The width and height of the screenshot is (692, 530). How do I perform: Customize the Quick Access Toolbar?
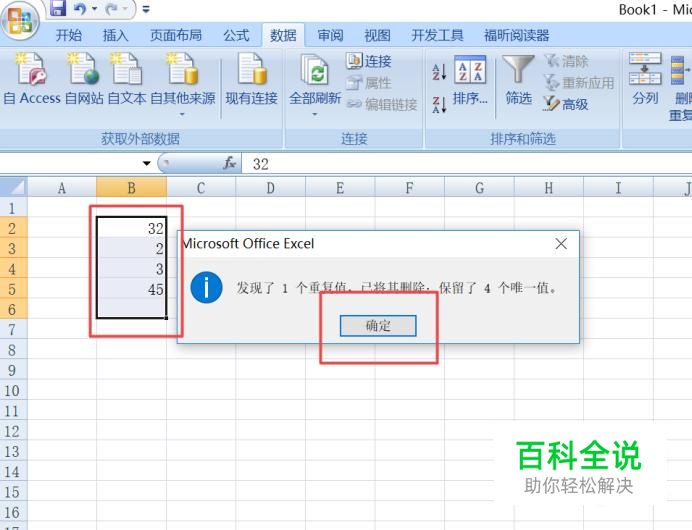click(x=146, y=8)
